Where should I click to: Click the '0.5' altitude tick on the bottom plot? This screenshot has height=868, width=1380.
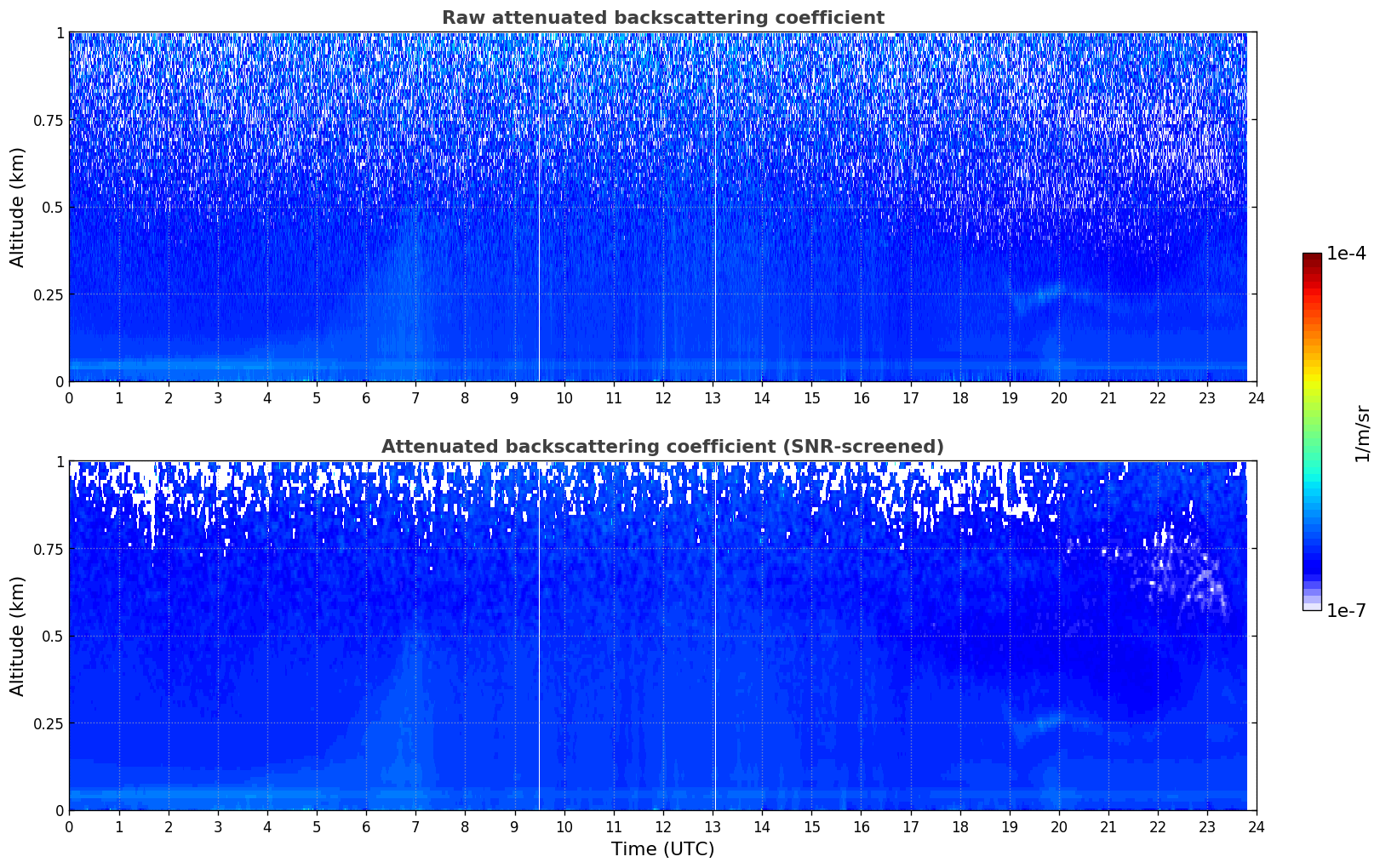(53, 636)
